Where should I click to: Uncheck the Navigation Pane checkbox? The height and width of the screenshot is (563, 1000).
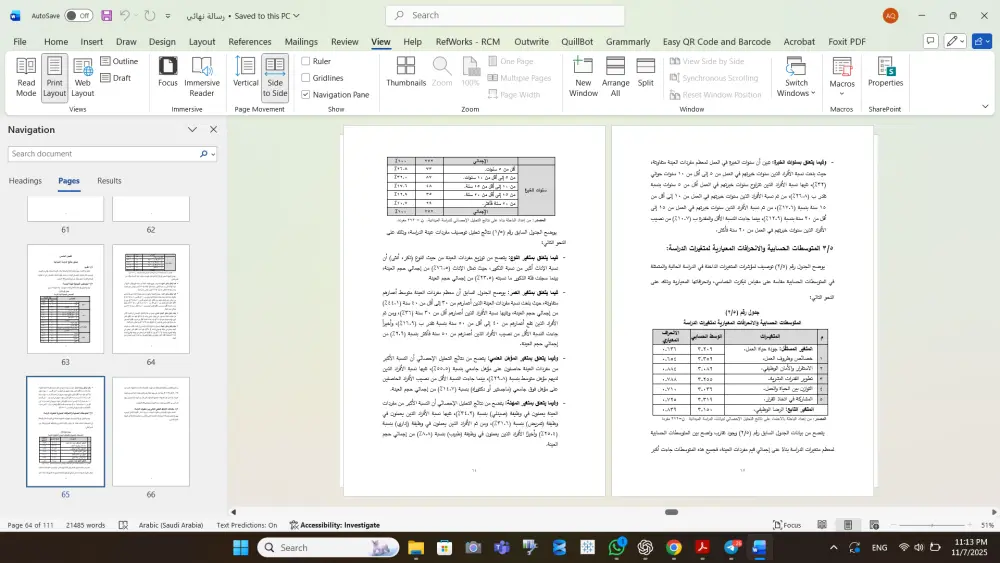[305, 94]
